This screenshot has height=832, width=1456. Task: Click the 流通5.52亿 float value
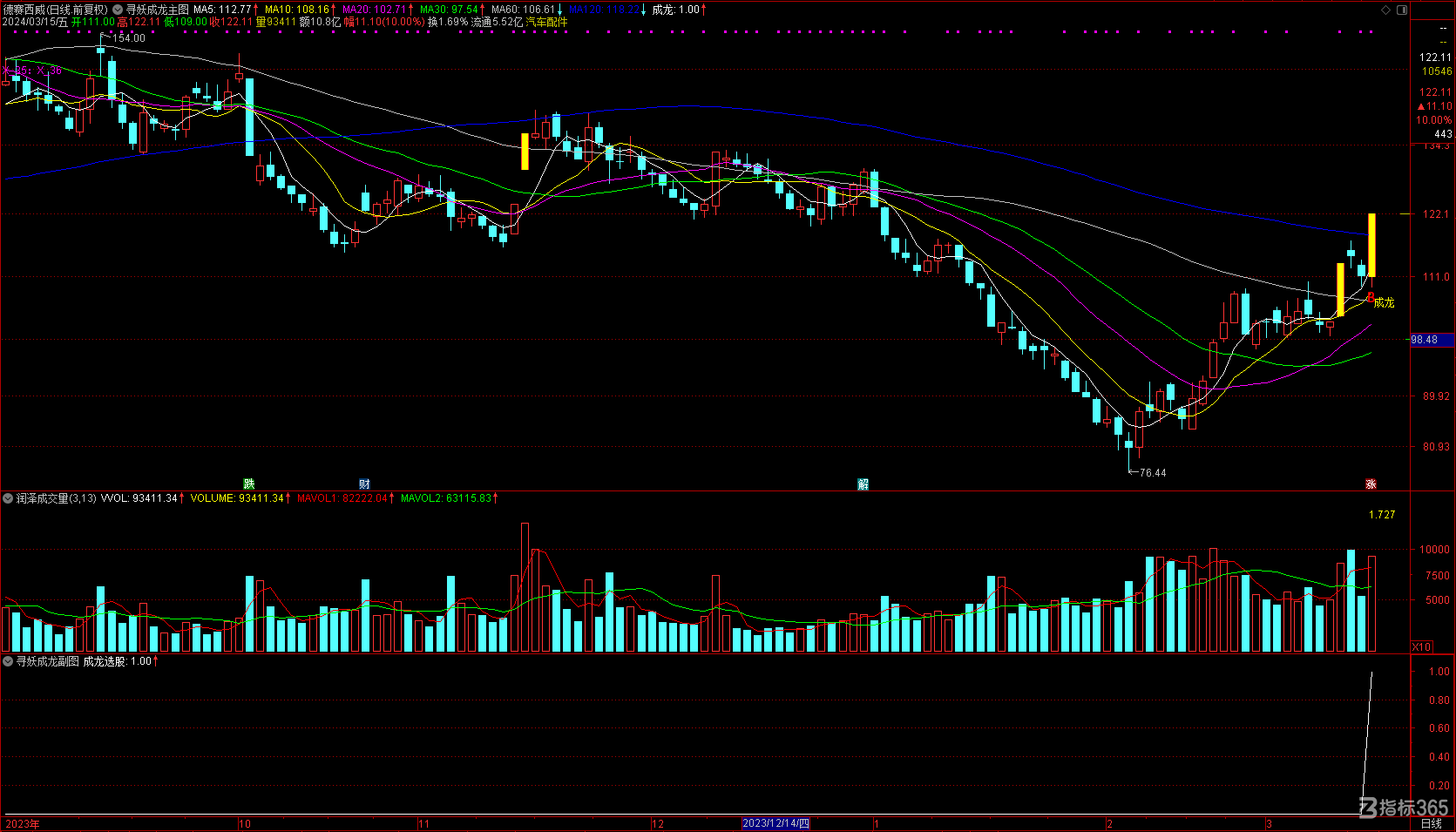497,22
